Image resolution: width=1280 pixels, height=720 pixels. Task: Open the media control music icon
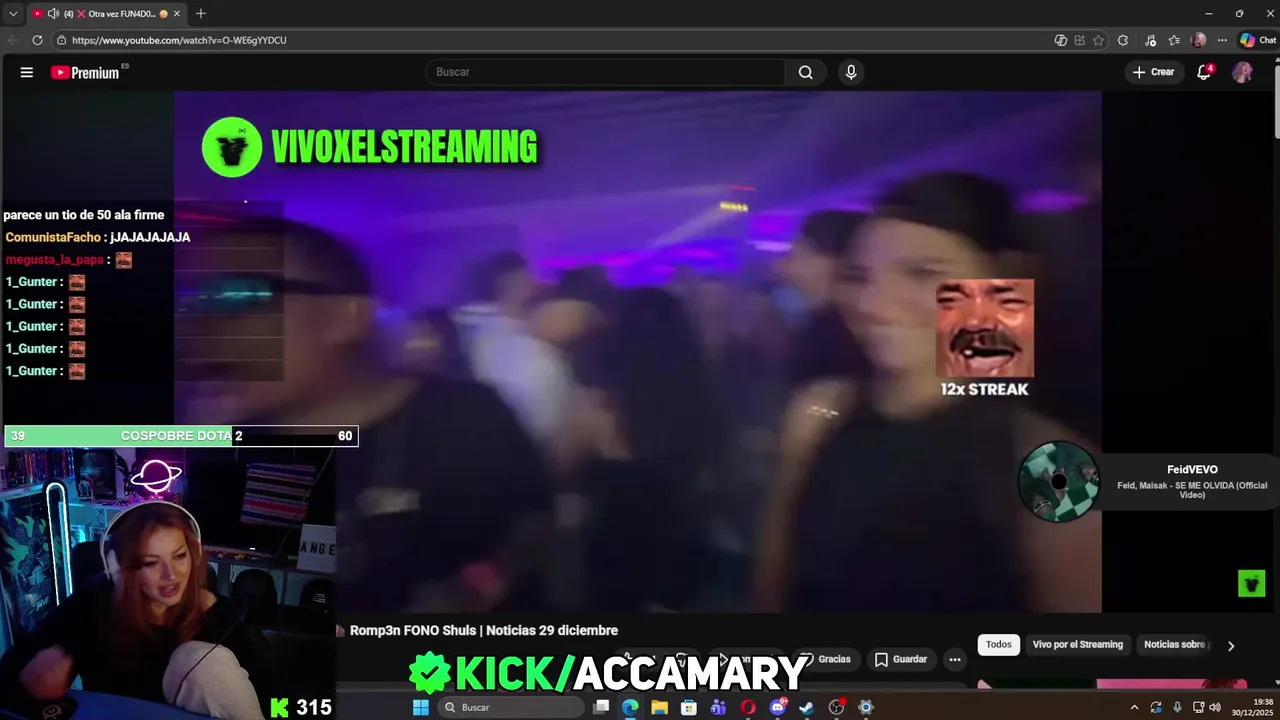pyautogui.click(x=1149, y=40)
